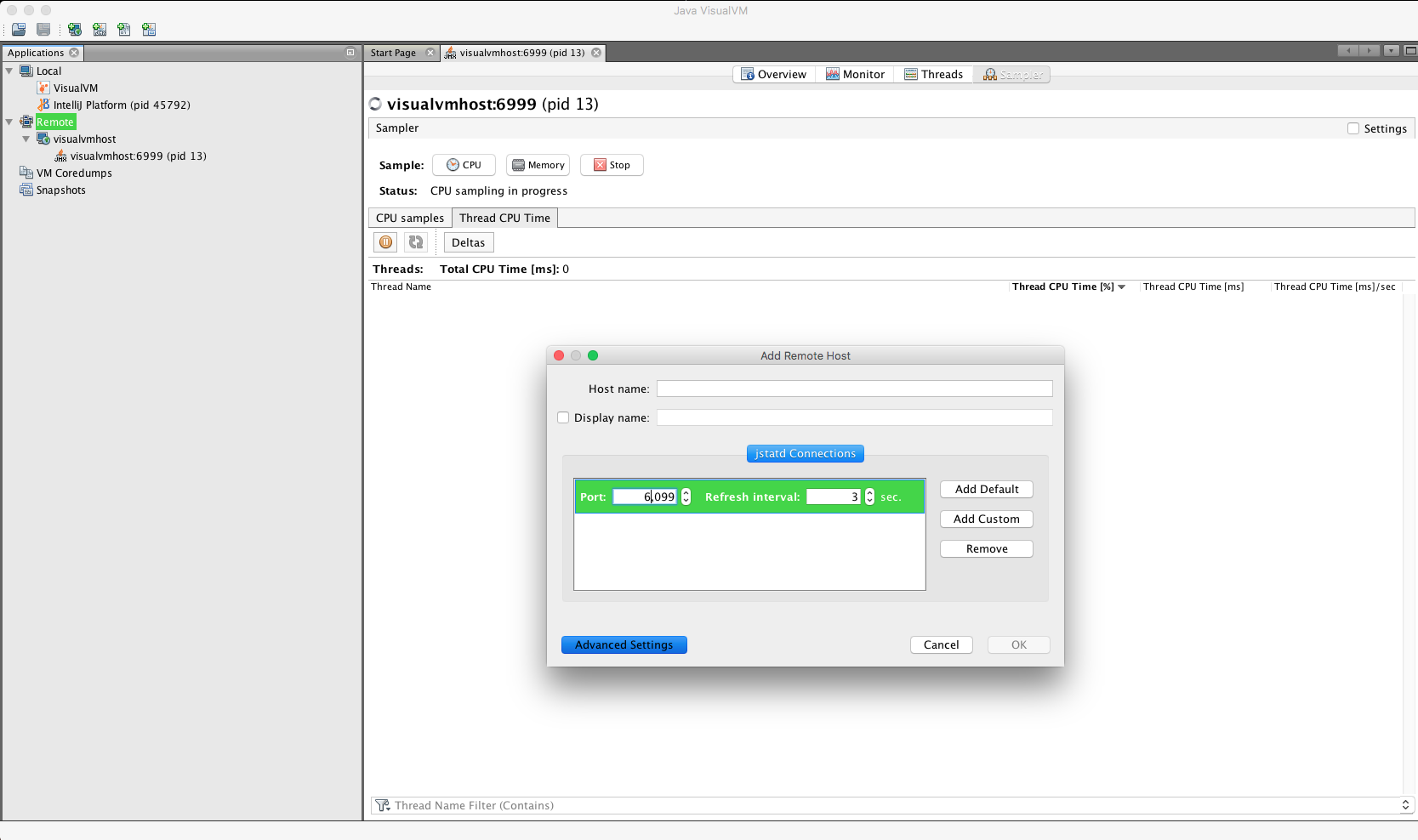Image resolution: width=1418 pixels, height=840 pixels.
Task: Click into the Port number field
Action: pos(646,497)
